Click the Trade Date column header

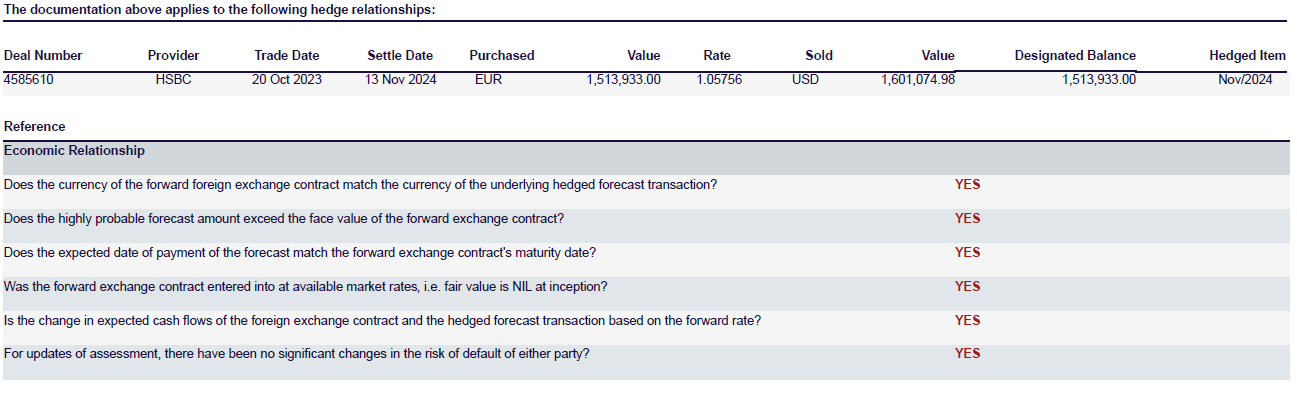[x=287, y=56]
